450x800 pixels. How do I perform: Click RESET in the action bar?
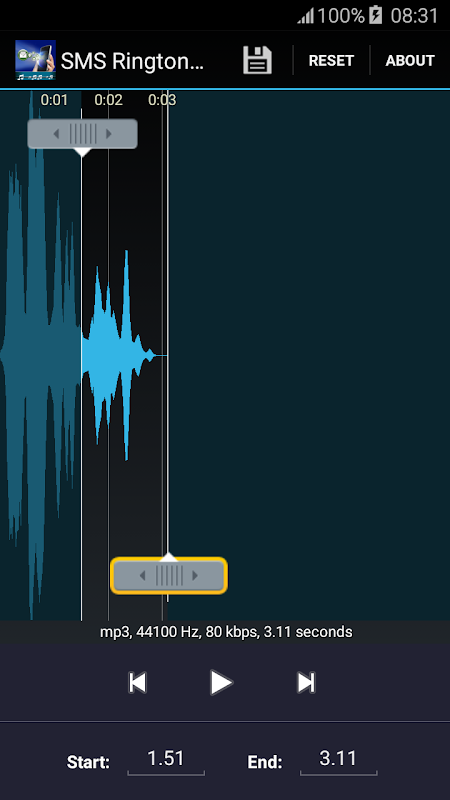click(331, 61)
